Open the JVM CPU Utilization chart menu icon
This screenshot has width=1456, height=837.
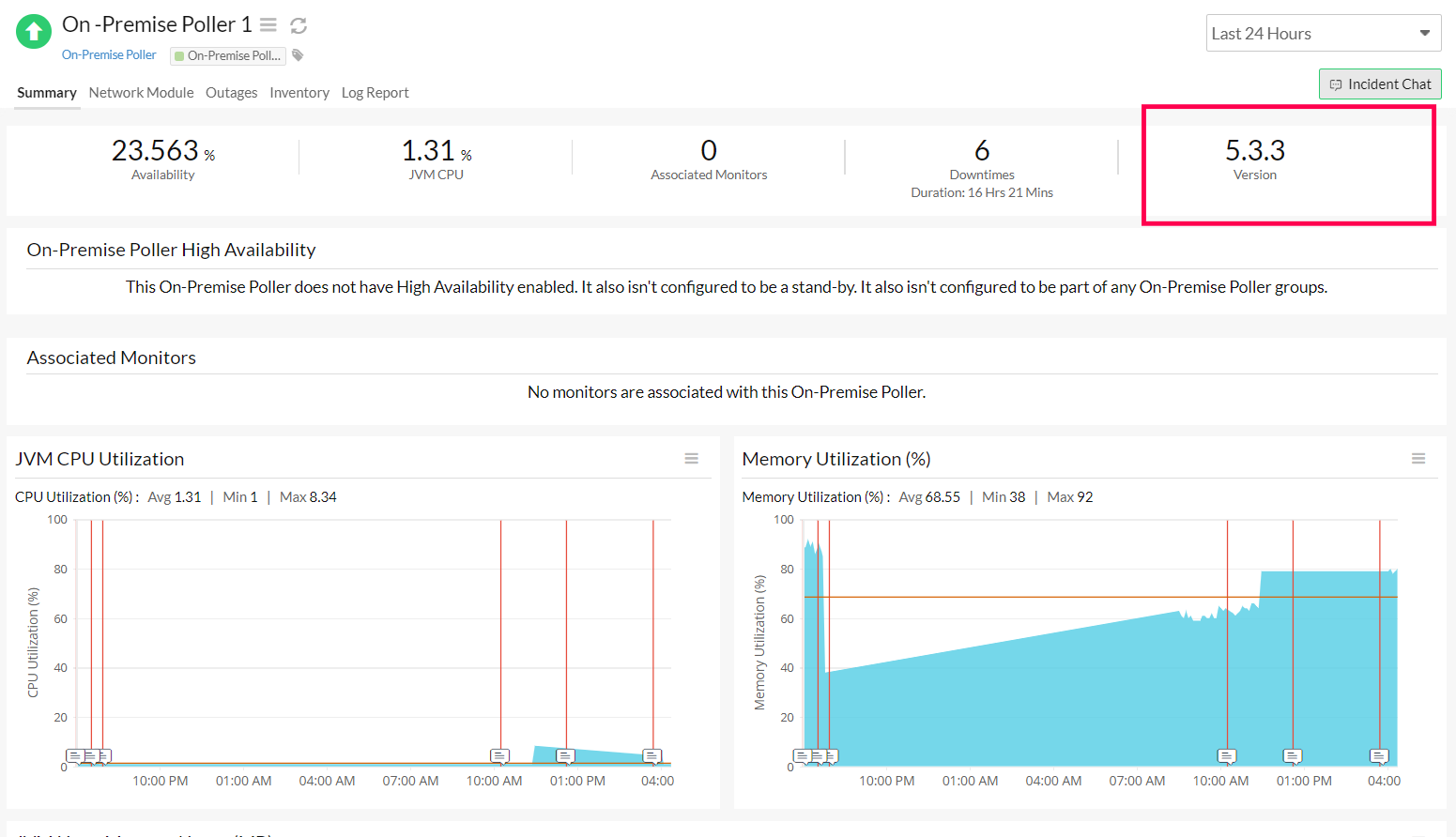point(692,459)
